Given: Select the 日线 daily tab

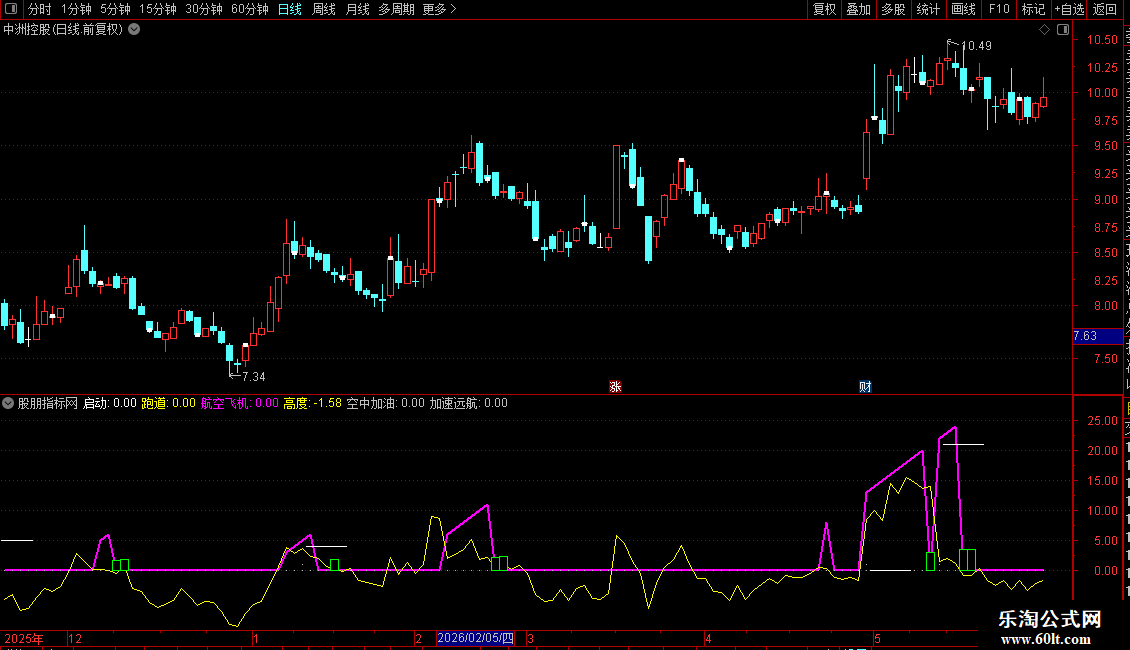Looking at the screenshot, I should coord(290,9).
